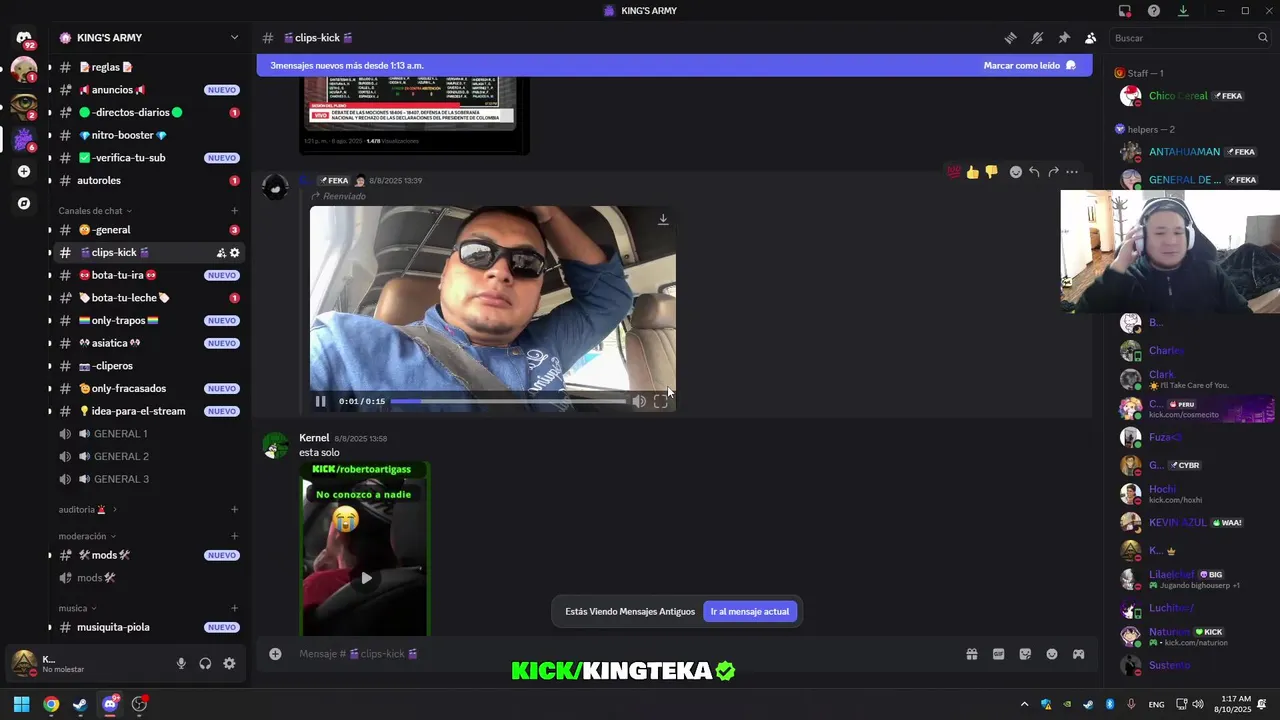This screenshot has height=720, width=1280.
Task: Open the GIF picker
Action: (998, 654)
